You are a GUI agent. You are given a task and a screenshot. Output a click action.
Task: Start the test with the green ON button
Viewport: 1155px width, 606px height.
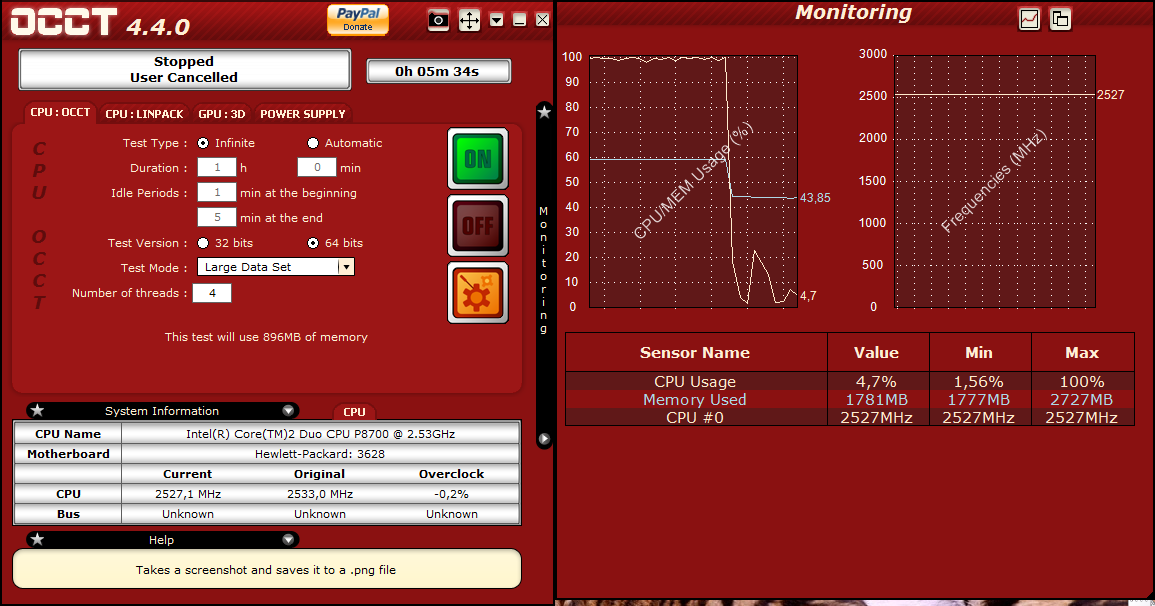tap(478, 159)
